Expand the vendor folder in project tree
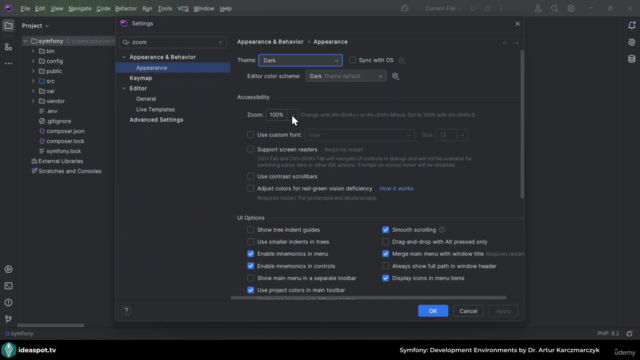 (x=33, y=101)
